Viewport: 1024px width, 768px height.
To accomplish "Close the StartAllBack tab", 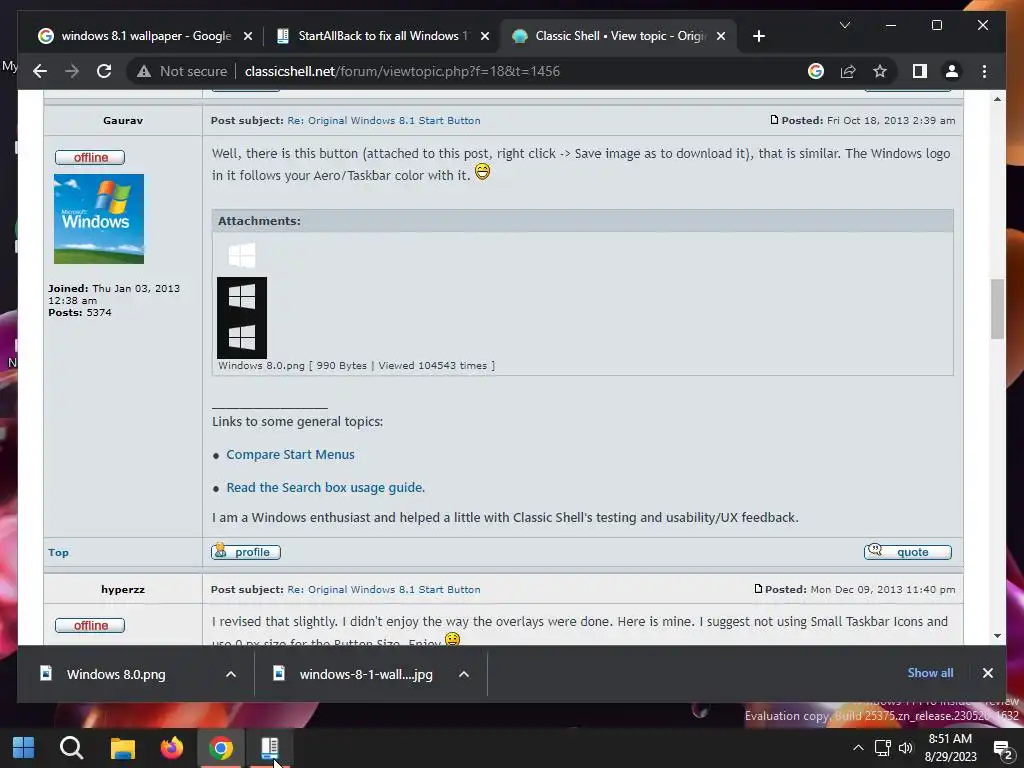I will point(485,37).
